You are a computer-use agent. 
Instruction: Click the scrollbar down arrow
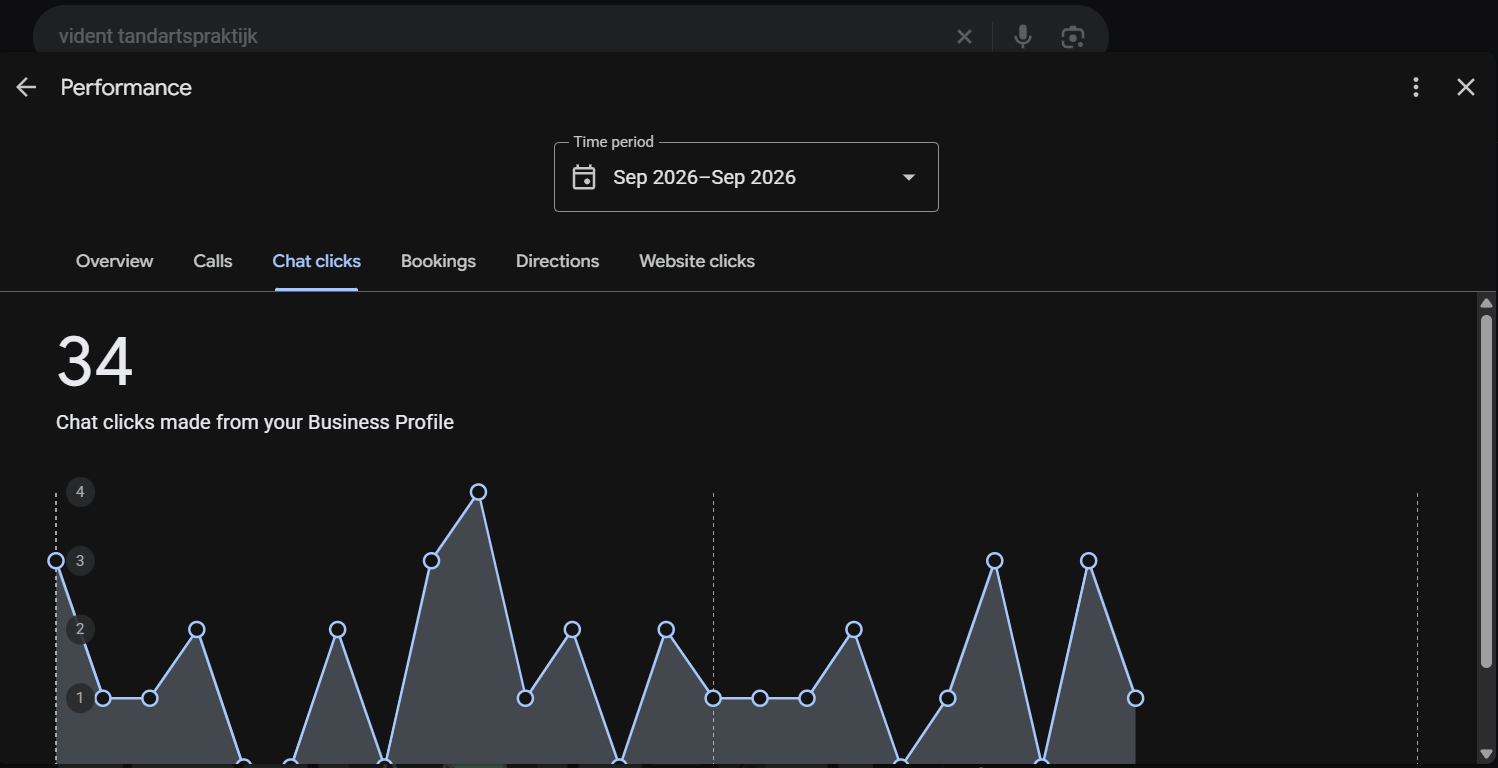click(1487, 754)
